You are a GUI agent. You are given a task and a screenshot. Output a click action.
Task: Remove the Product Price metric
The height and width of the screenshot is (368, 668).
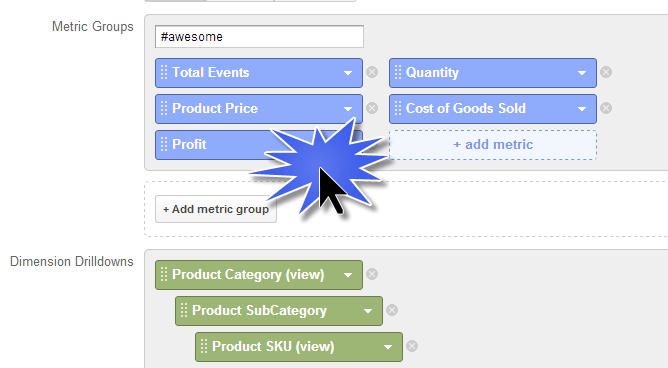[372, 108]
